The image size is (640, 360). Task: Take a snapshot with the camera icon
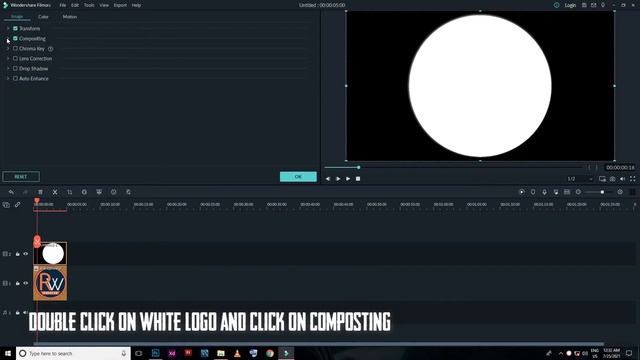tap(613, 179)
